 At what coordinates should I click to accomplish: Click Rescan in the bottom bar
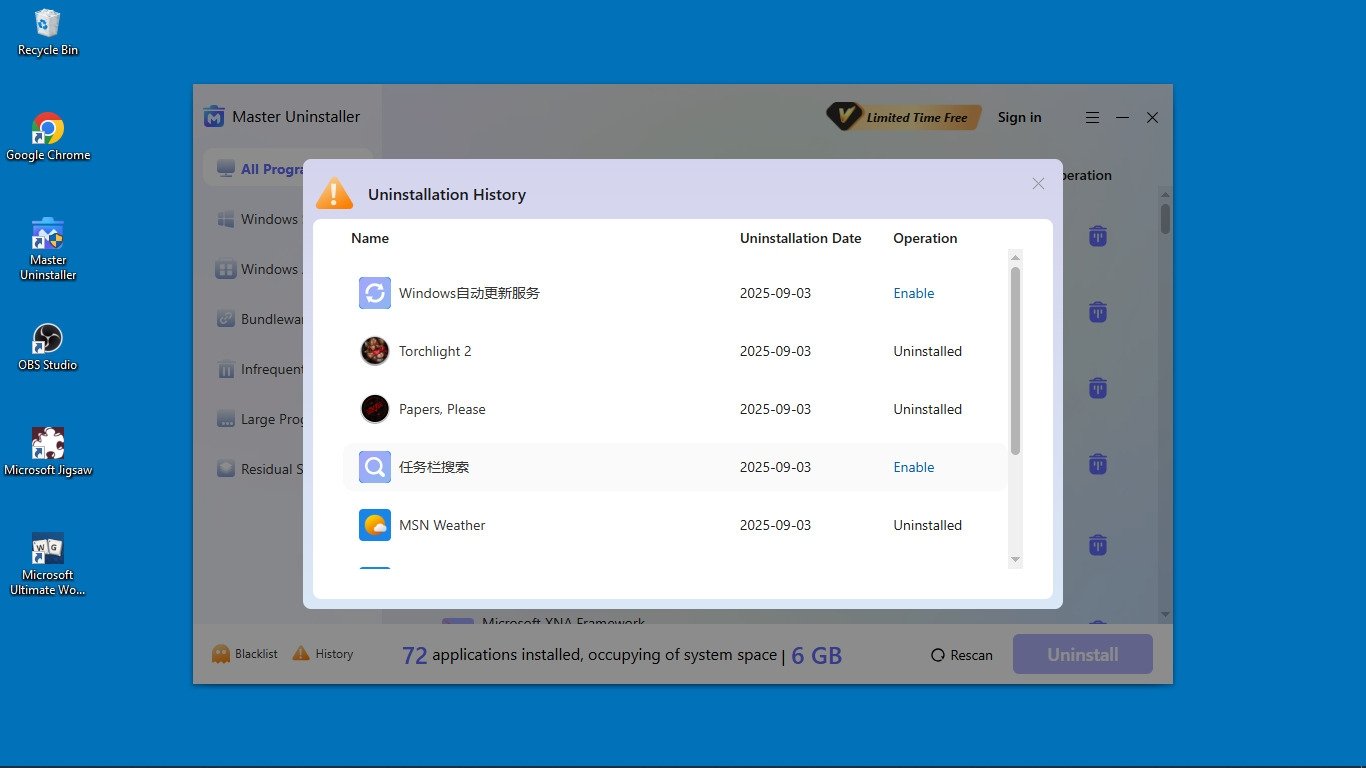(961, 655)
